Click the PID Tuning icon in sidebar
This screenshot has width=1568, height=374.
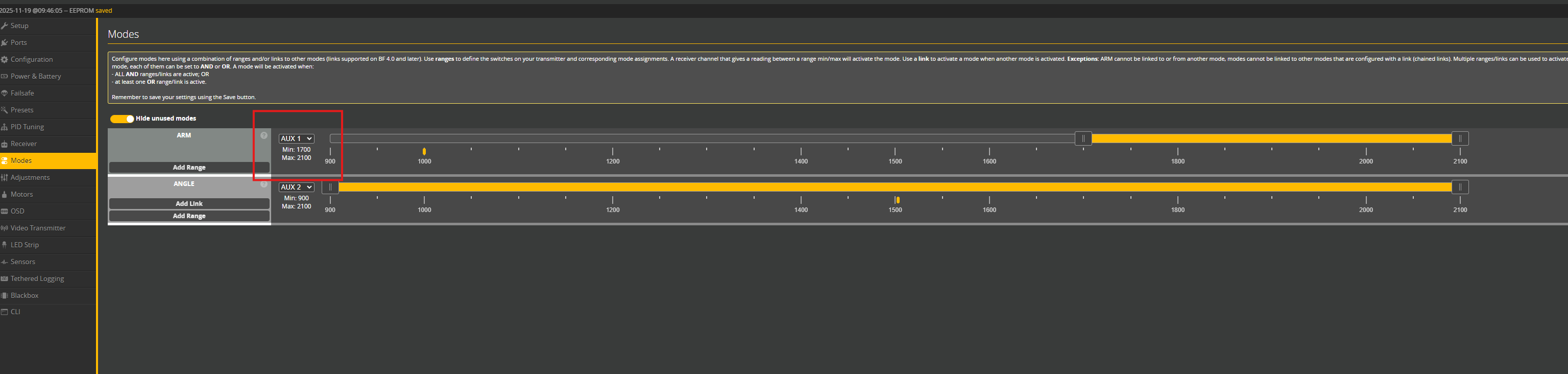pos(4,127)
